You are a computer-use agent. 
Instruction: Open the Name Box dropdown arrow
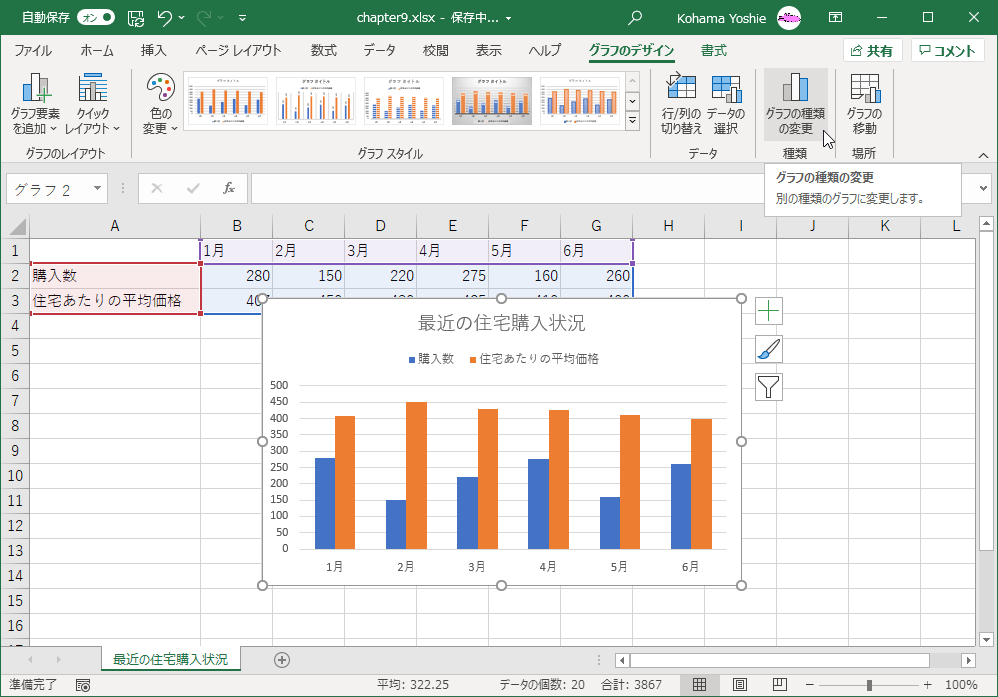point(97,188)
